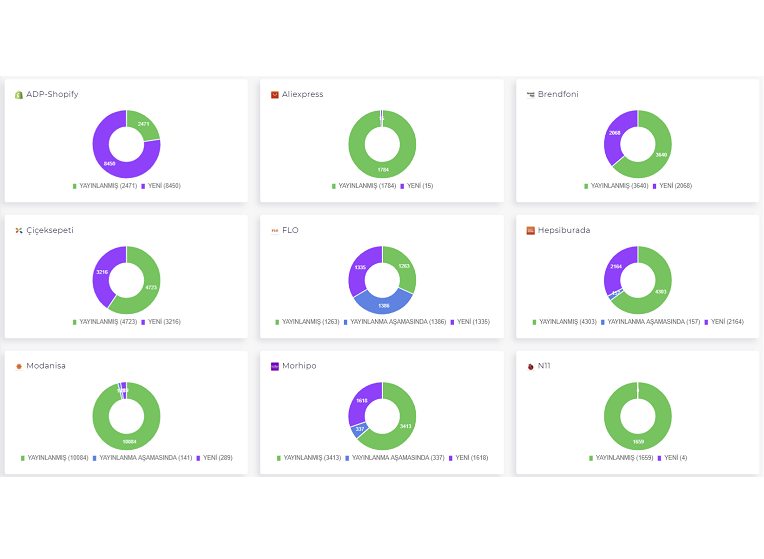This screenshot has width=764, height=559.
Task: Click the Hepsiburada card title
Action: click(564, 231)
